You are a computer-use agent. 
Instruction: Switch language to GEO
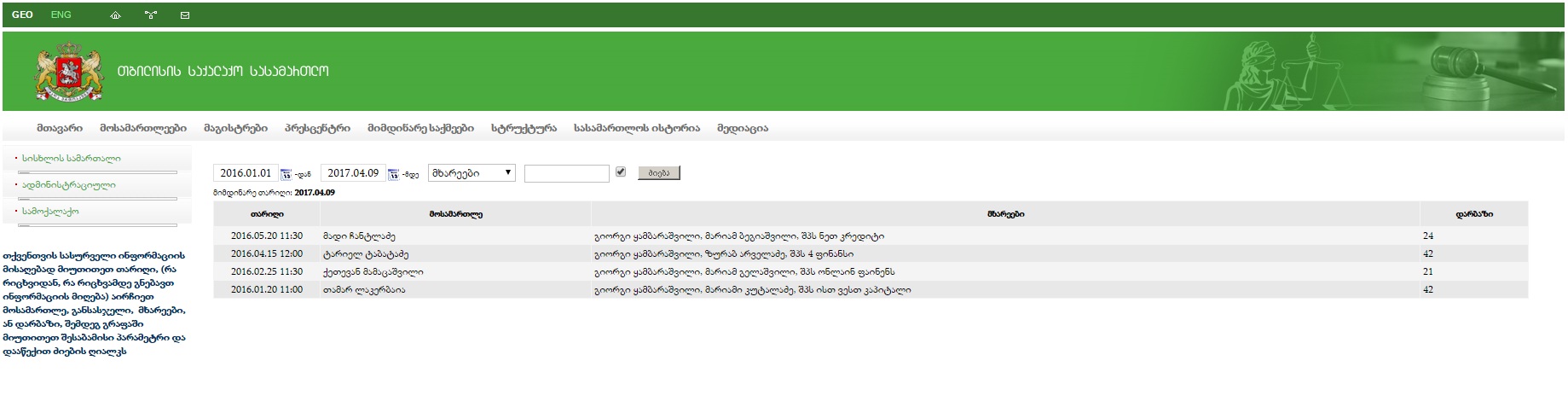coord(22,15)
